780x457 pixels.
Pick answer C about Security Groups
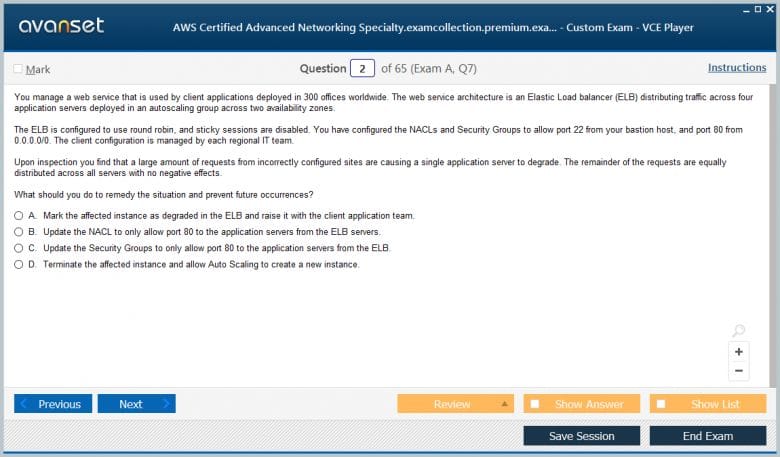(x=19, y=248)
